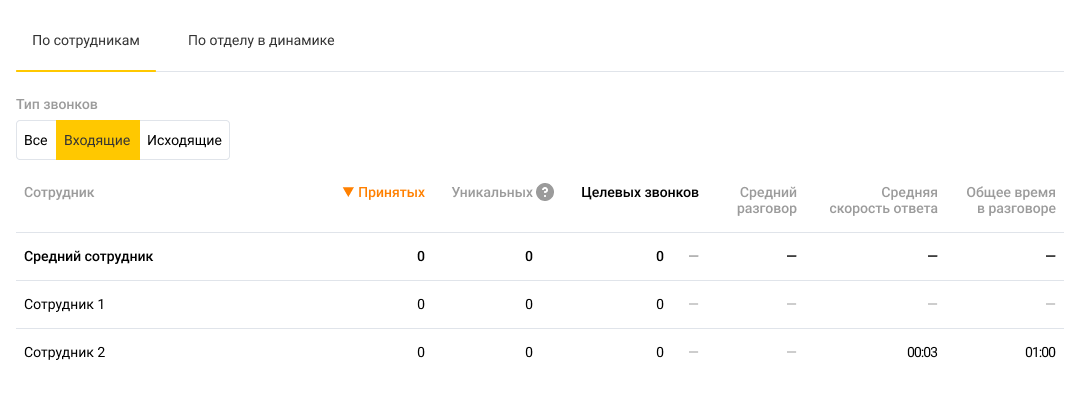Select the Входящие call type filter
This screenshot has height=400, width=1080.
tap(97, 140)
